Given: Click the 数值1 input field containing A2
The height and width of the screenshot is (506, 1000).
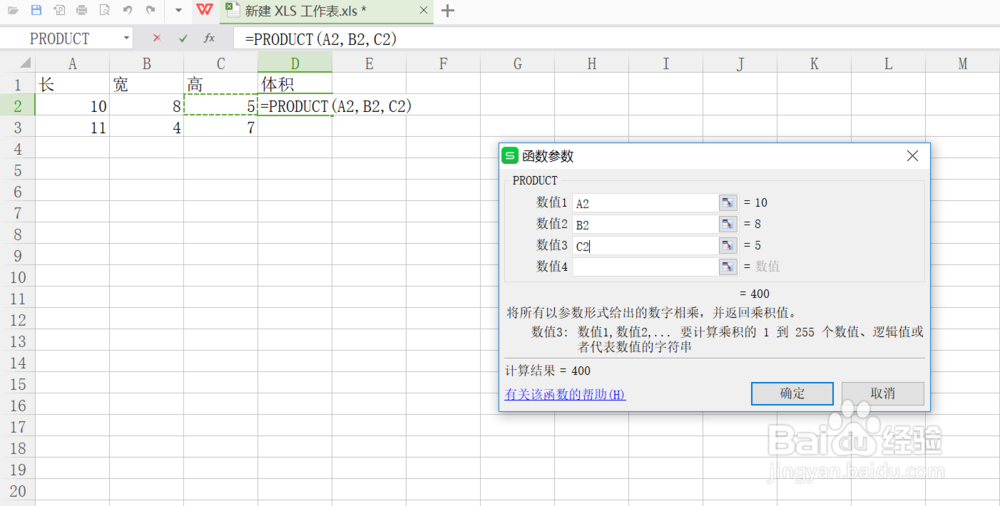Looking at the screenshot, I should [645, 203].
